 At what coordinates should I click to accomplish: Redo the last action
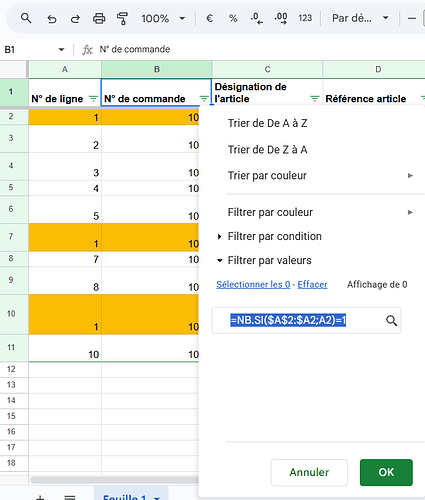(x=75, y=19)
